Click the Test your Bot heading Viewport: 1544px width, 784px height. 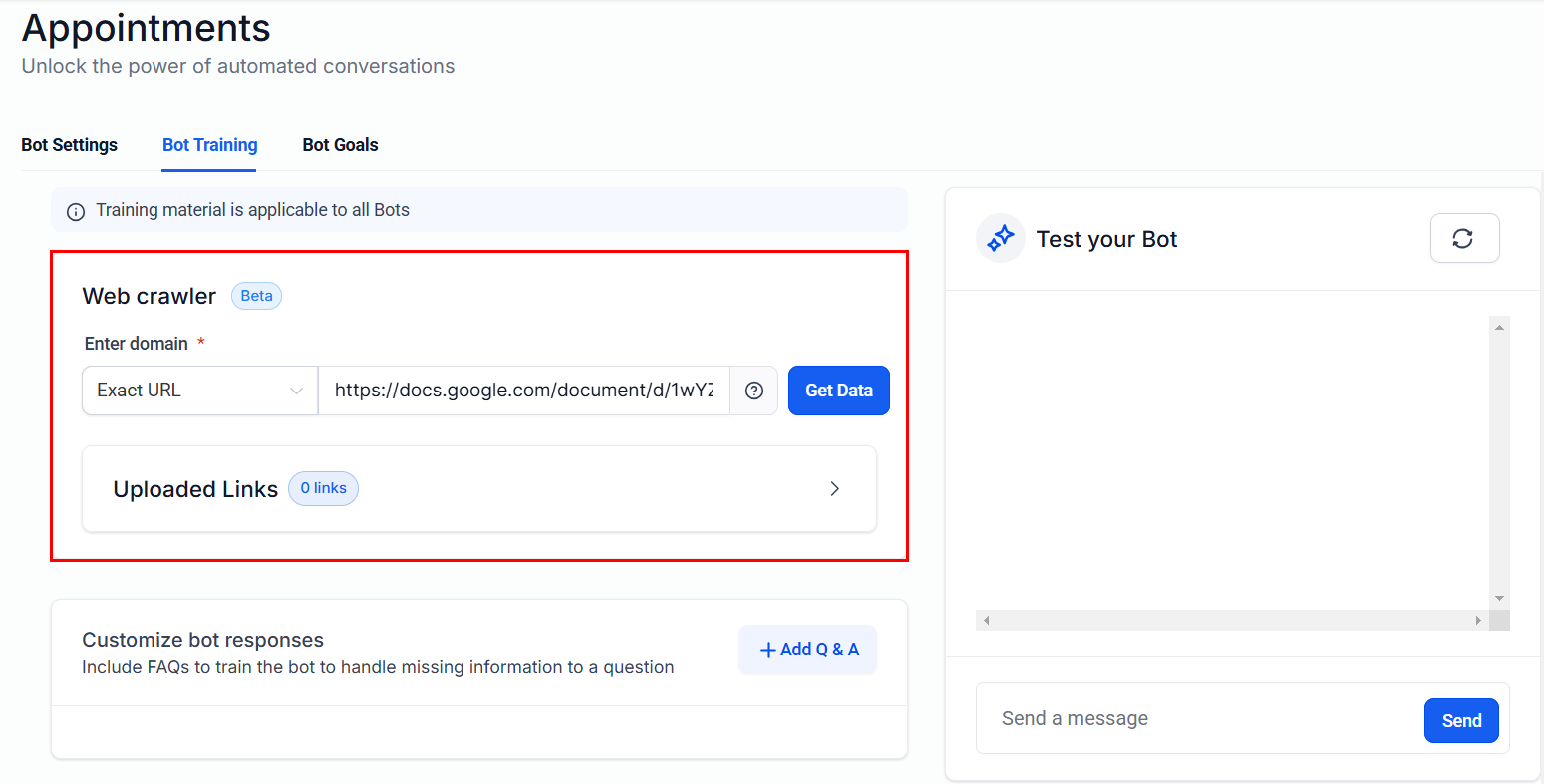click(1106, 239)
